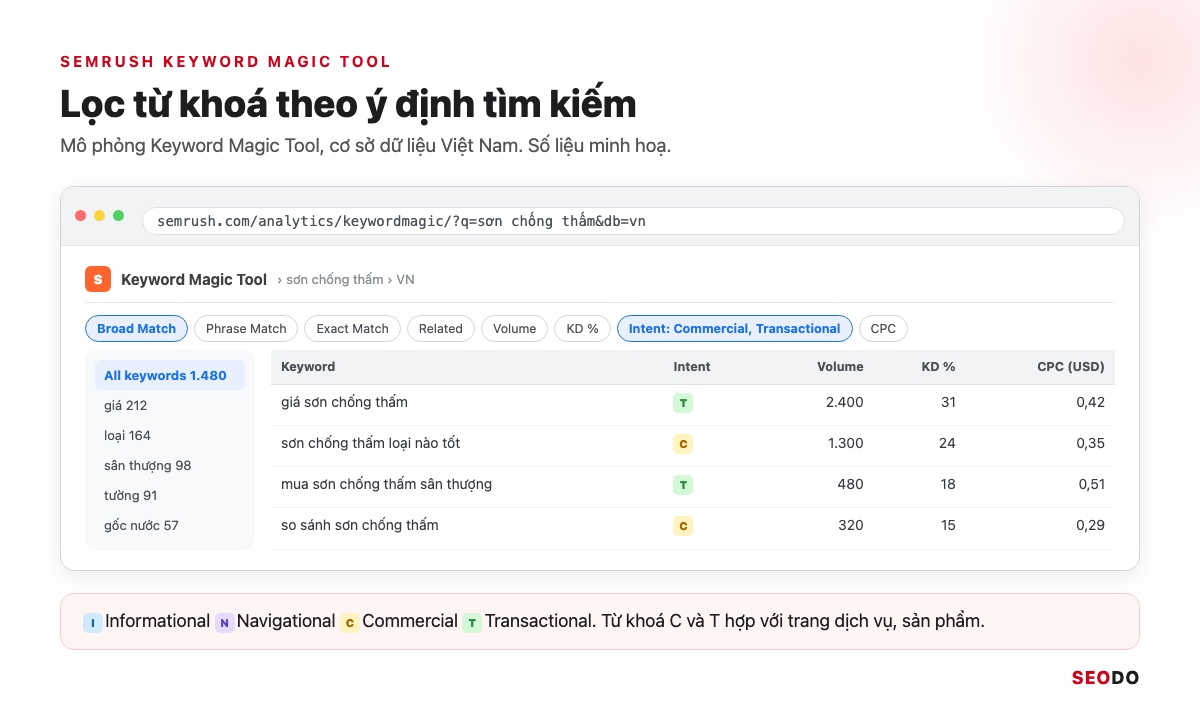The width and height of the screenshot is (1200, 710).
Task: Open the Intent: Commercial, Transactional filter
Action: point(735,329)
